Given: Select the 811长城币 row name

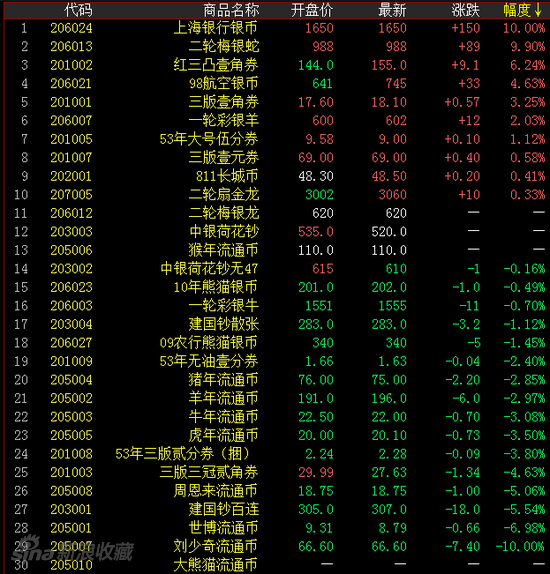Looking at the screenshot, I should click(x=227, y=176).
